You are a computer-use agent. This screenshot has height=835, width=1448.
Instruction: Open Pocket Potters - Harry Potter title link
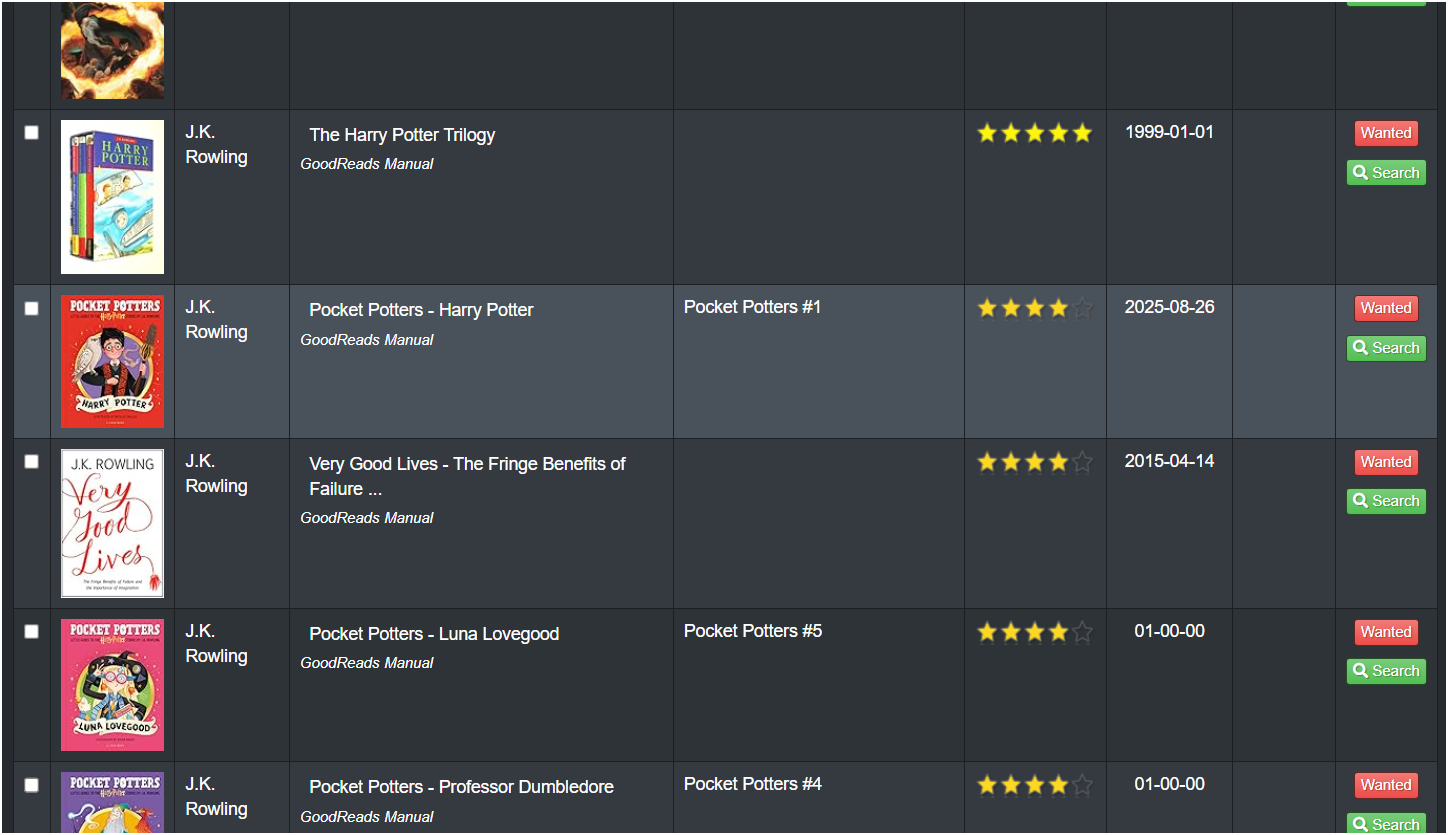click(x=421, y=310)
